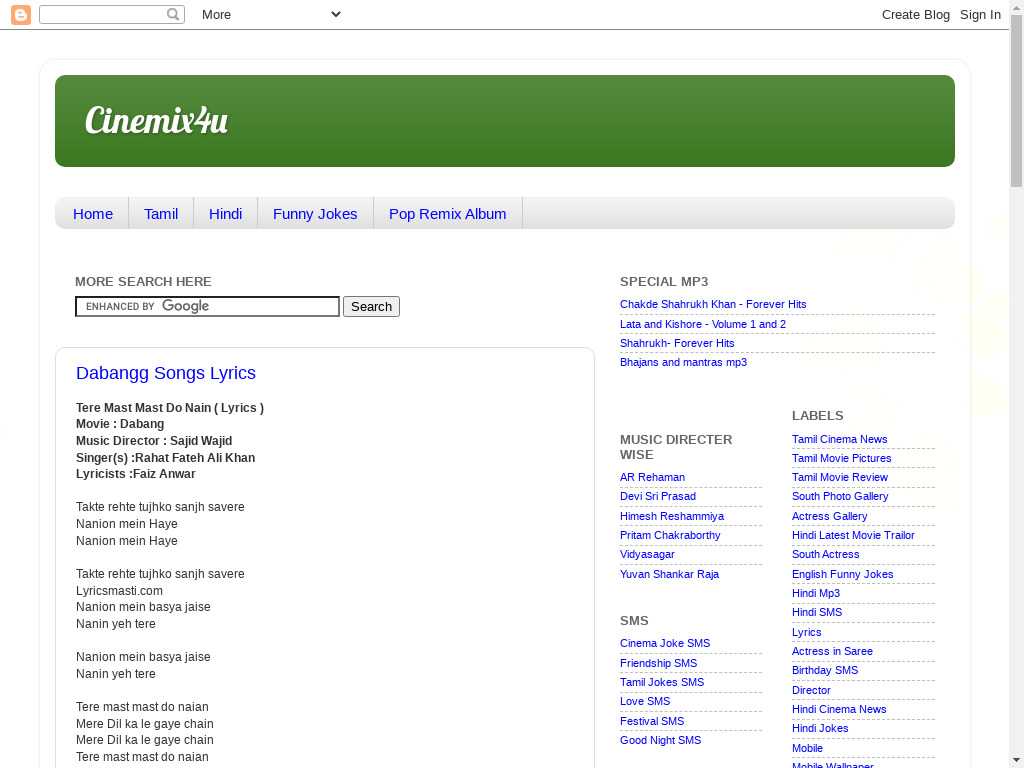Open Chakde Shahrukh Khan Forever Hits link
Image resolution: width=1024 pixels, height=768 pixels.
pyautogui.click(x=713, y=304)
